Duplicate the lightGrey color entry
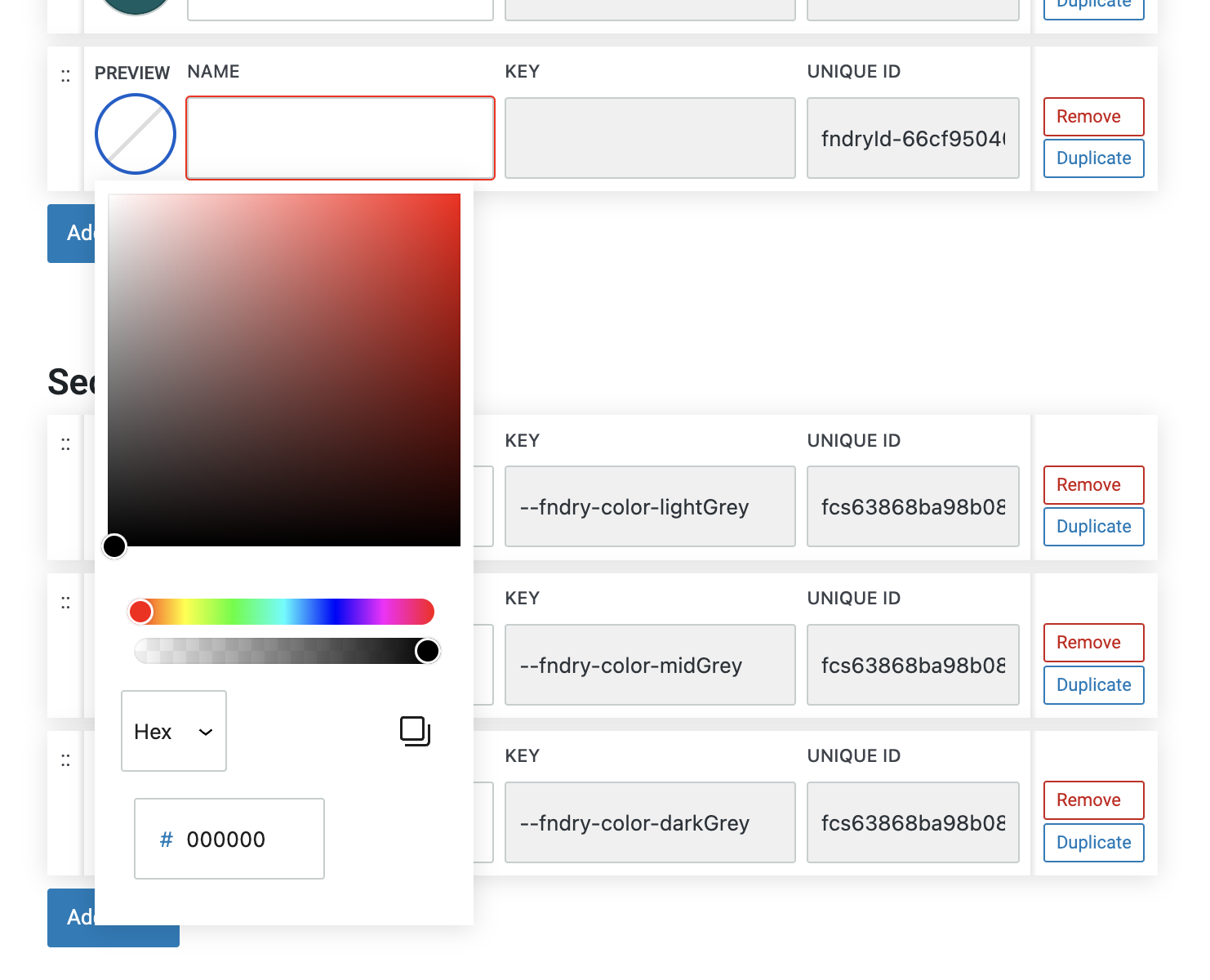1210x980 pixels. click(x=1093, y=527)
